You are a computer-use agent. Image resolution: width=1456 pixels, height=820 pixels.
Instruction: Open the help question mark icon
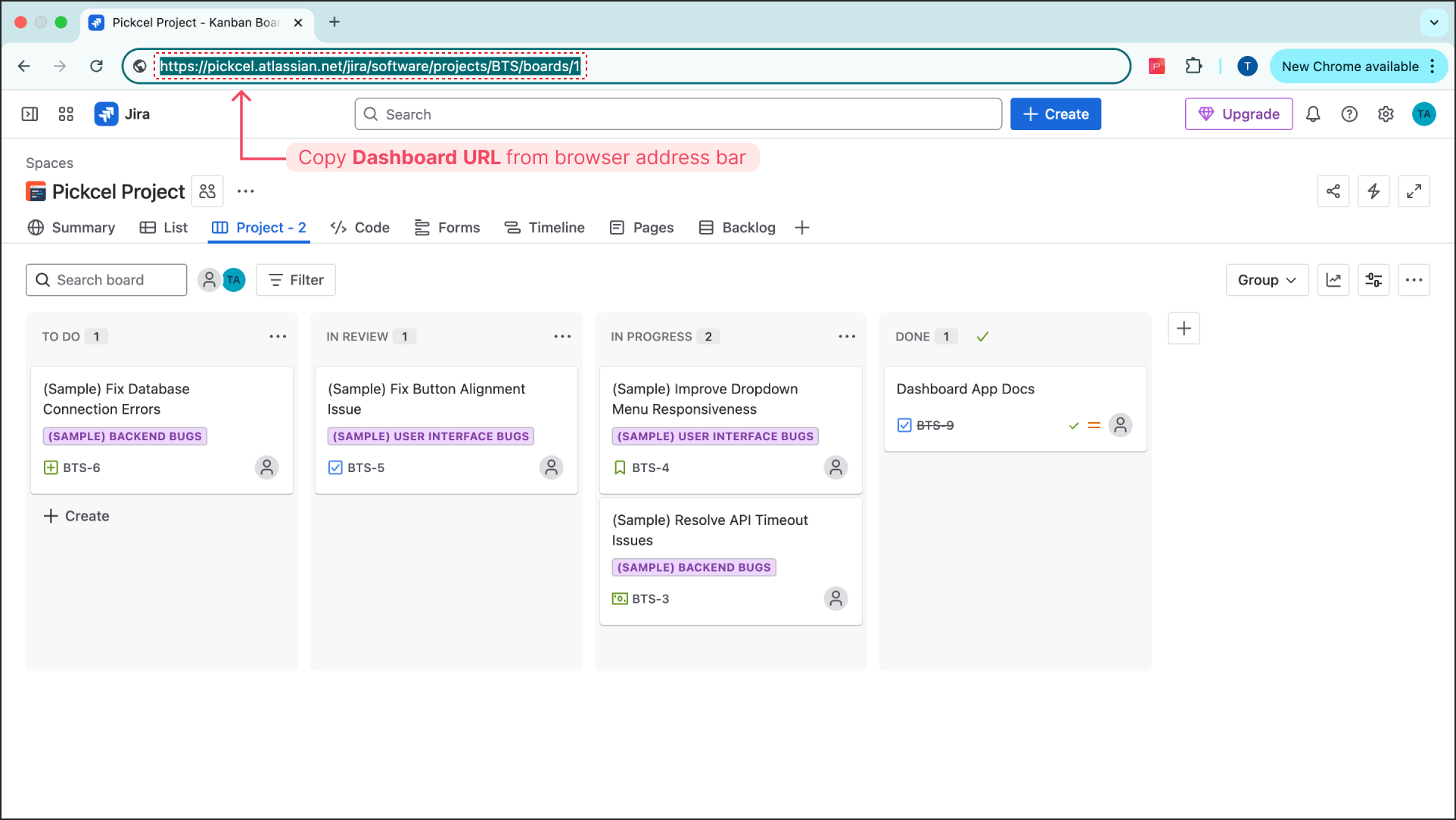(x=1349, y=113)
